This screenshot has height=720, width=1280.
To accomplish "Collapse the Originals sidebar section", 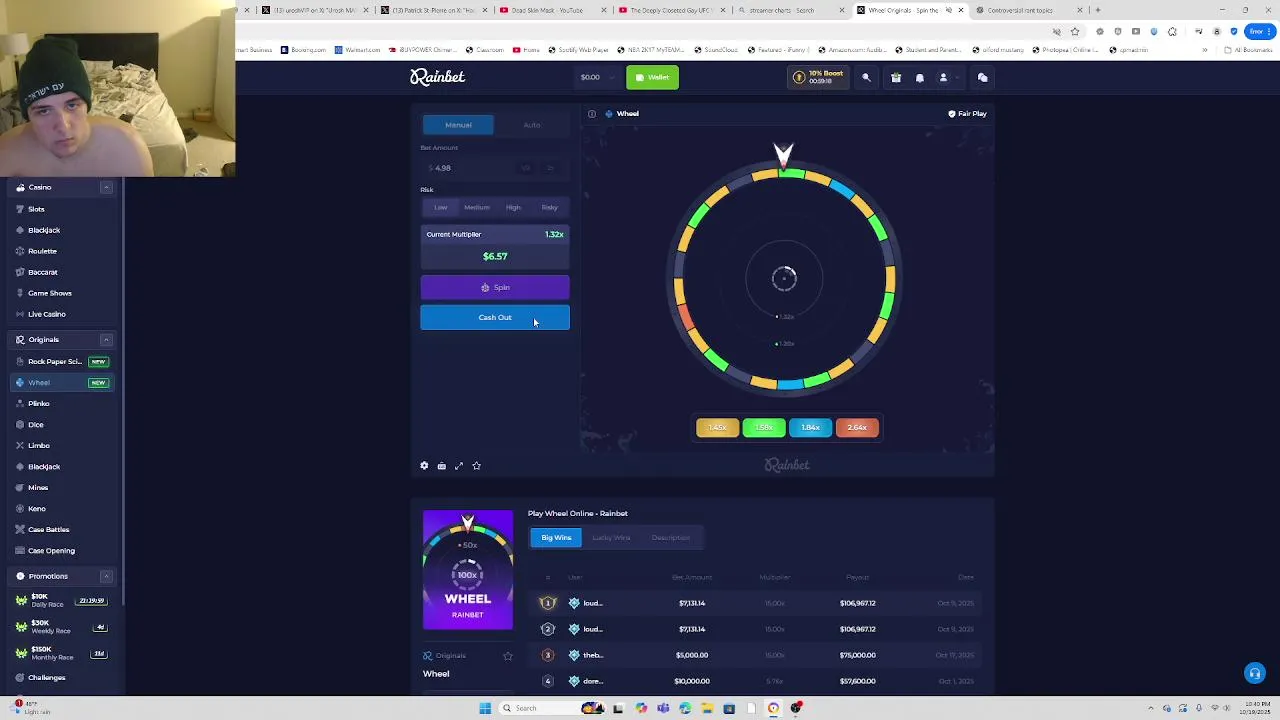I will pyautogui.click(x=106, y=340).
